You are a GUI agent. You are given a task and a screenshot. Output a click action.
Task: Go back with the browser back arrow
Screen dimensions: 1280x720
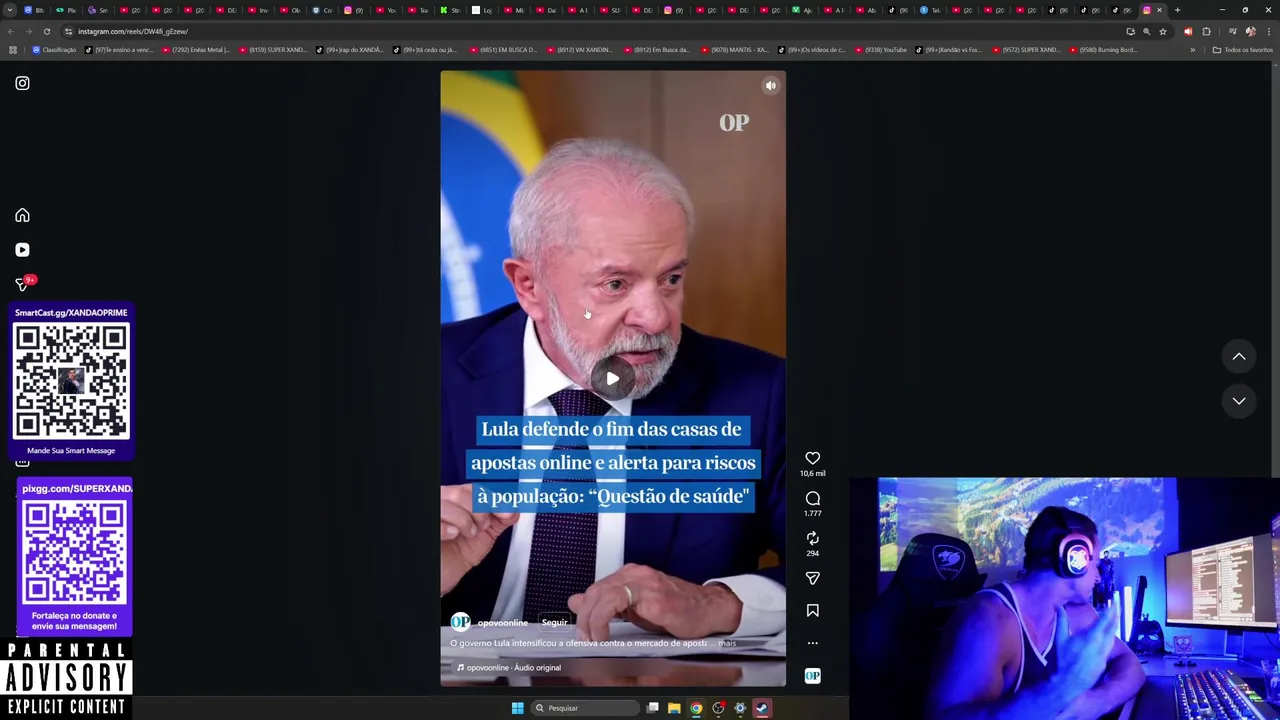click(x=11, y=31)
